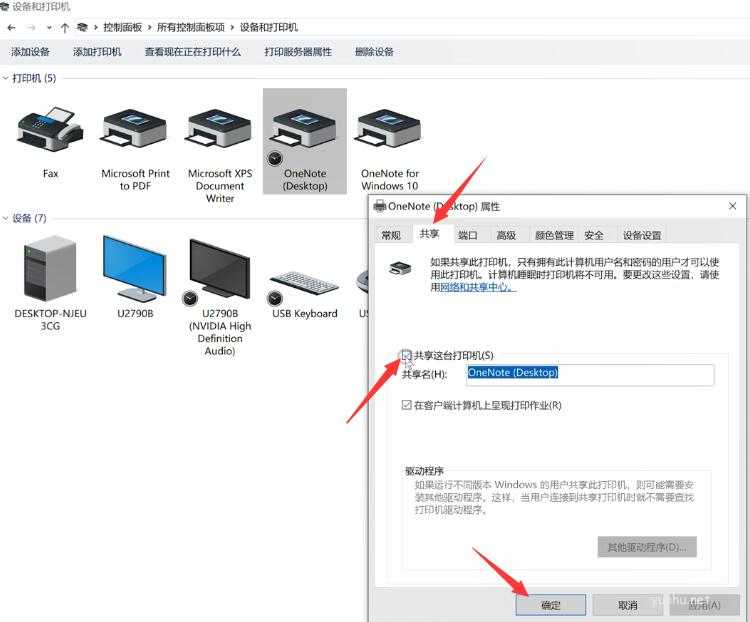Image resolution: width=750 pixels, height=622 pixels.
Task: Switch to the 颜色管理 tab
Action: pyautogui.click(x=554, y=235)
